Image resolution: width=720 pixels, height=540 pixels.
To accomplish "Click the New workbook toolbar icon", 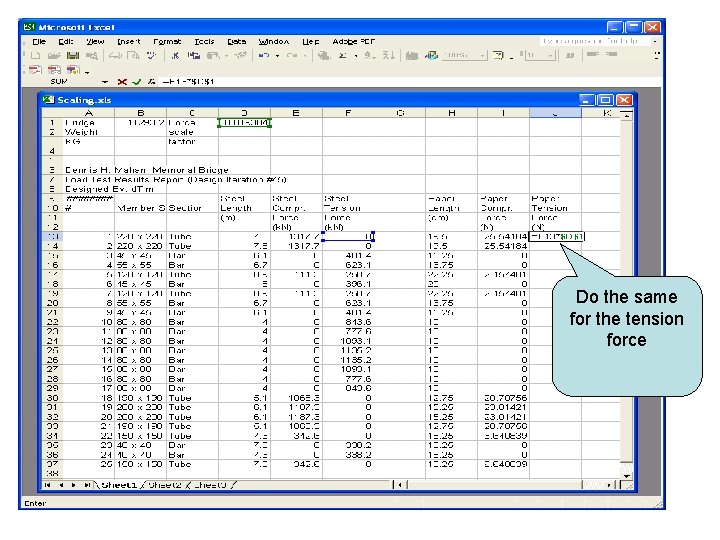I will tap(35, 56).
